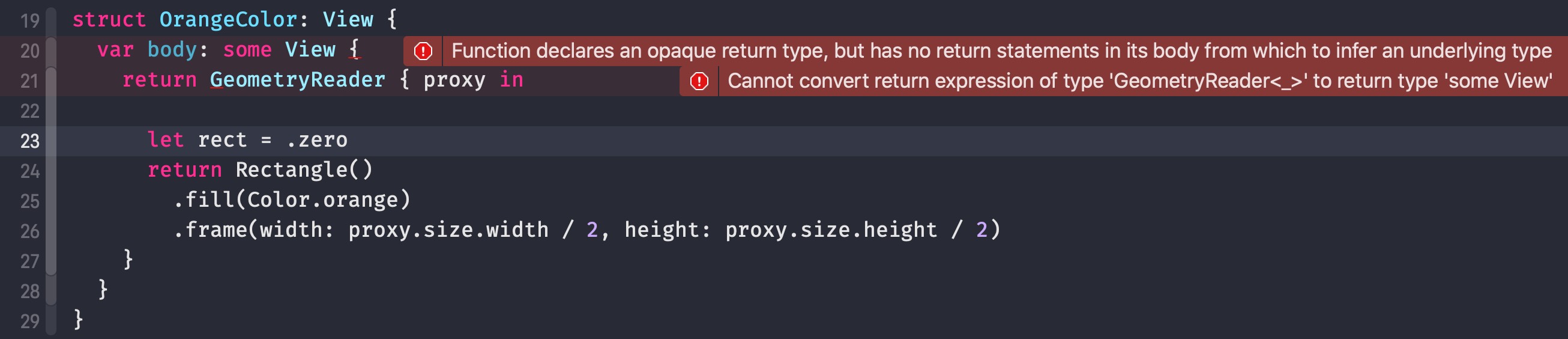
Task: Fold the closure via ribbon beside line 22
Action: [51, 111]
